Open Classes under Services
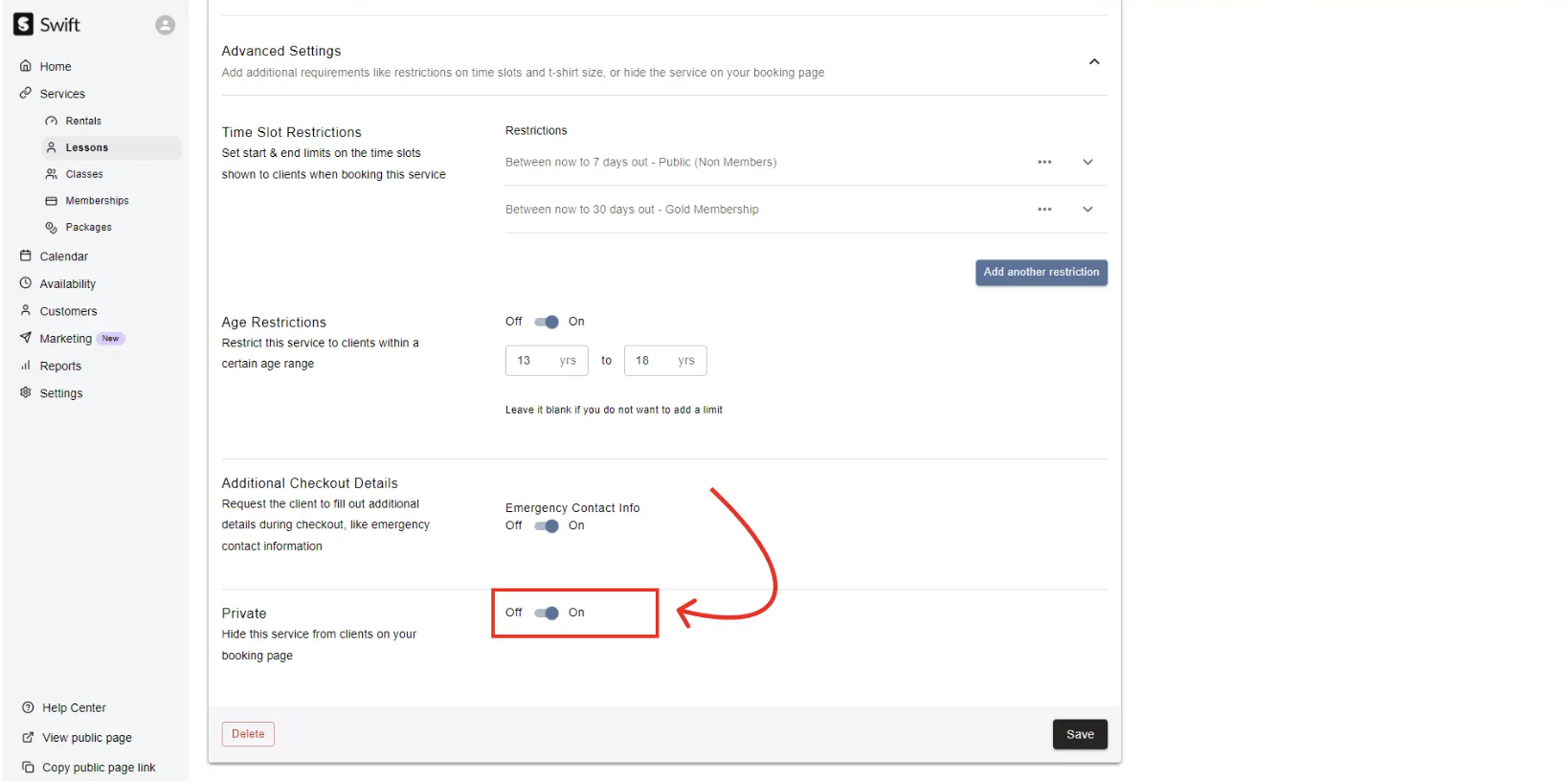The image size is (1568, 781). click(84, 174)
